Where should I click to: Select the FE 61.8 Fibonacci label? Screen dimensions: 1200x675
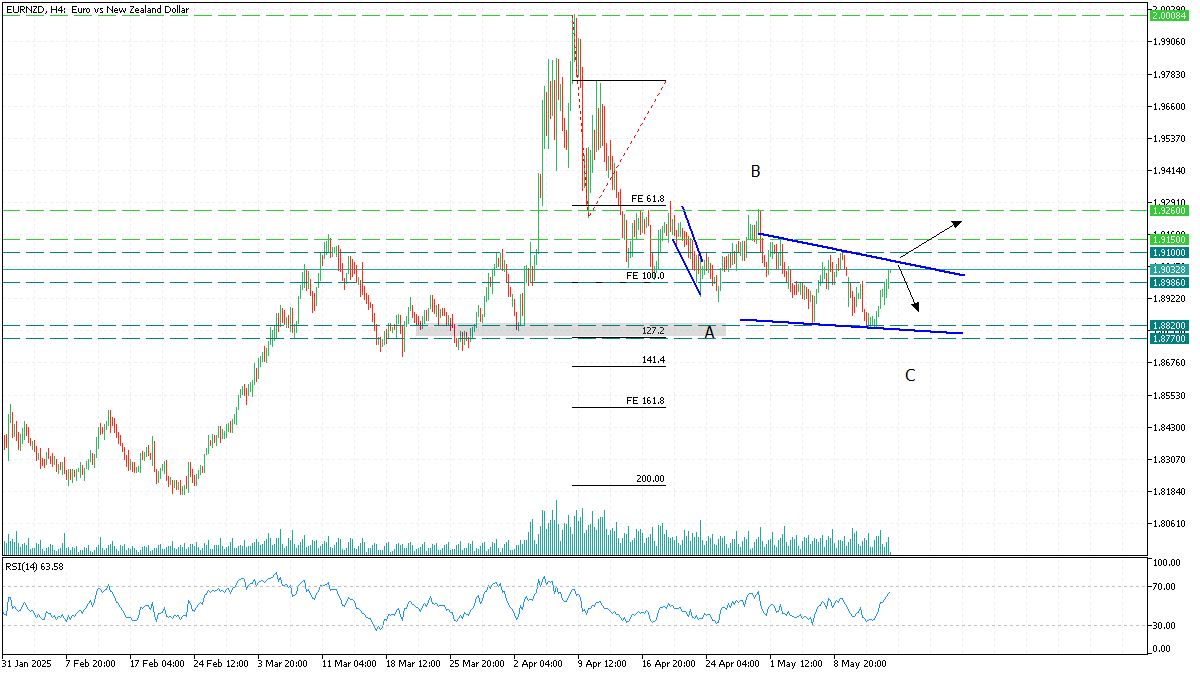pyautogui.click(x=648, y=199)
